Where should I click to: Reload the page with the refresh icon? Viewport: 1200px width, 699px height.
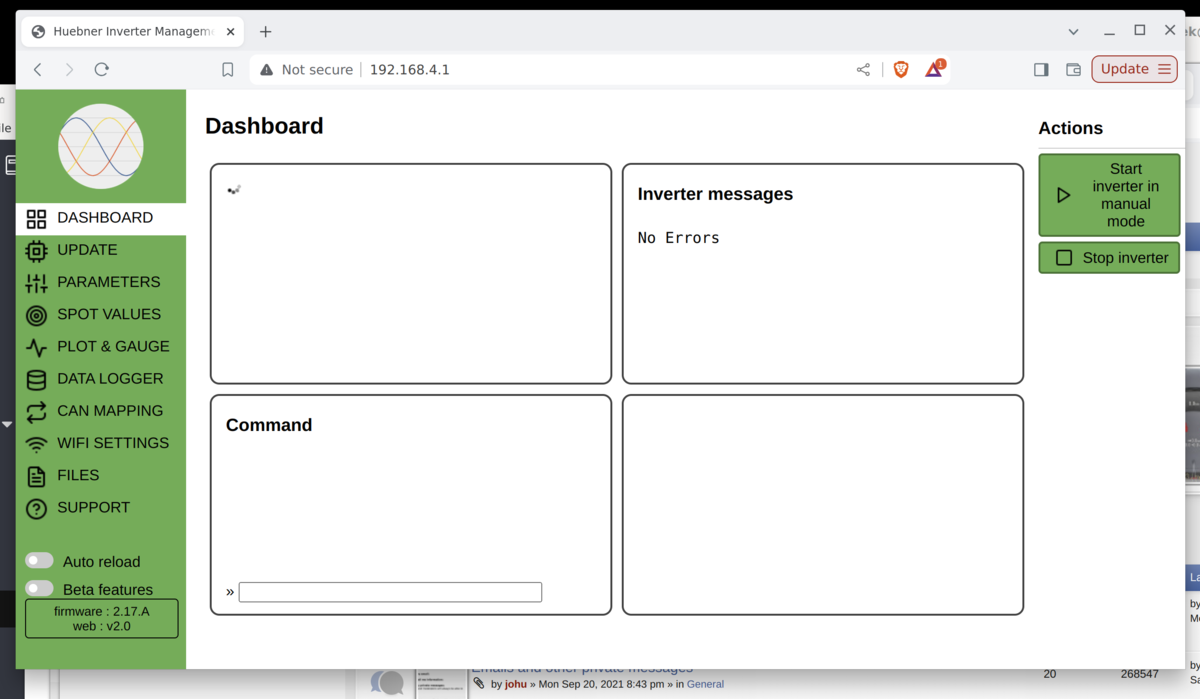(x=101, y=69)
